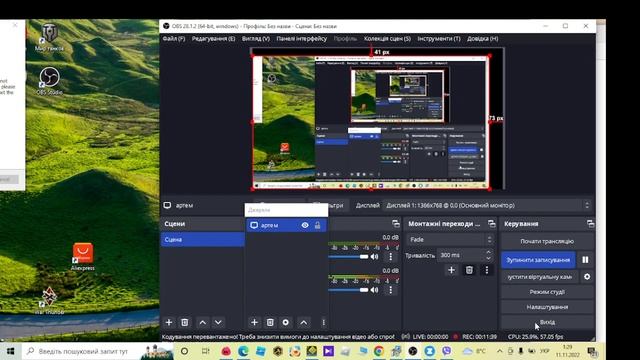Open Viber from taskbar

point(447,351)
